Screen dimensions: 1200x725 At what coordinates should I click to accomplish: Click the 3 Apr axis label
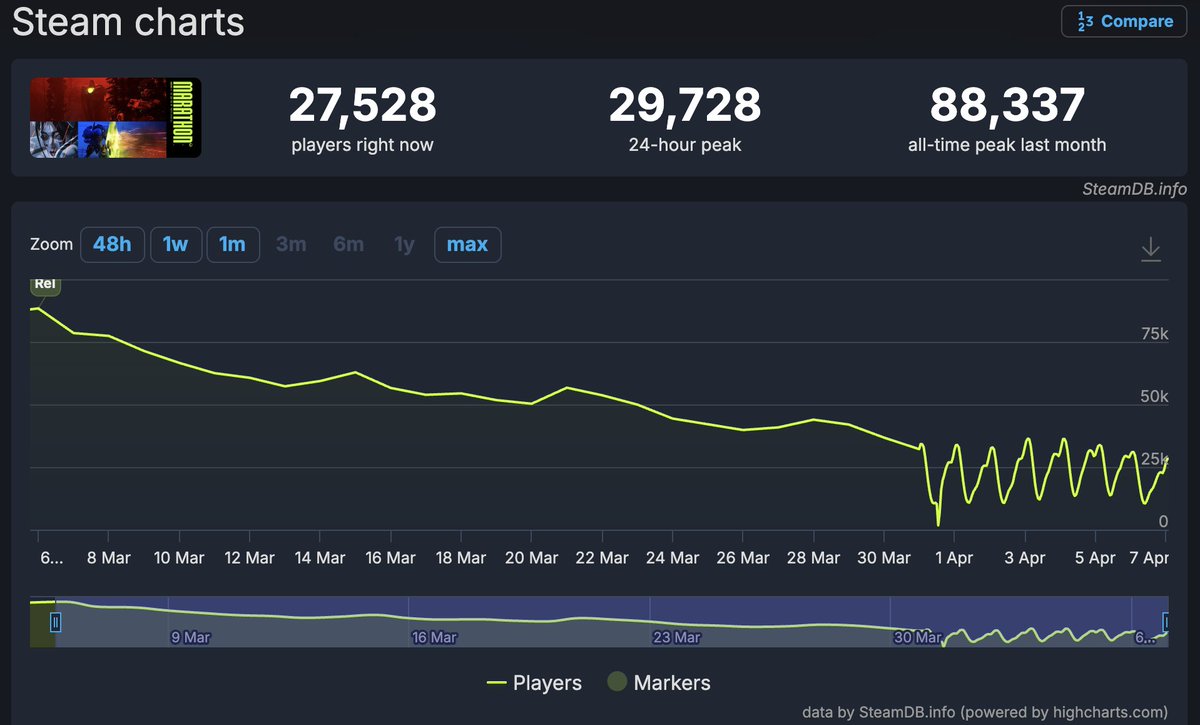coord(1024,558)
